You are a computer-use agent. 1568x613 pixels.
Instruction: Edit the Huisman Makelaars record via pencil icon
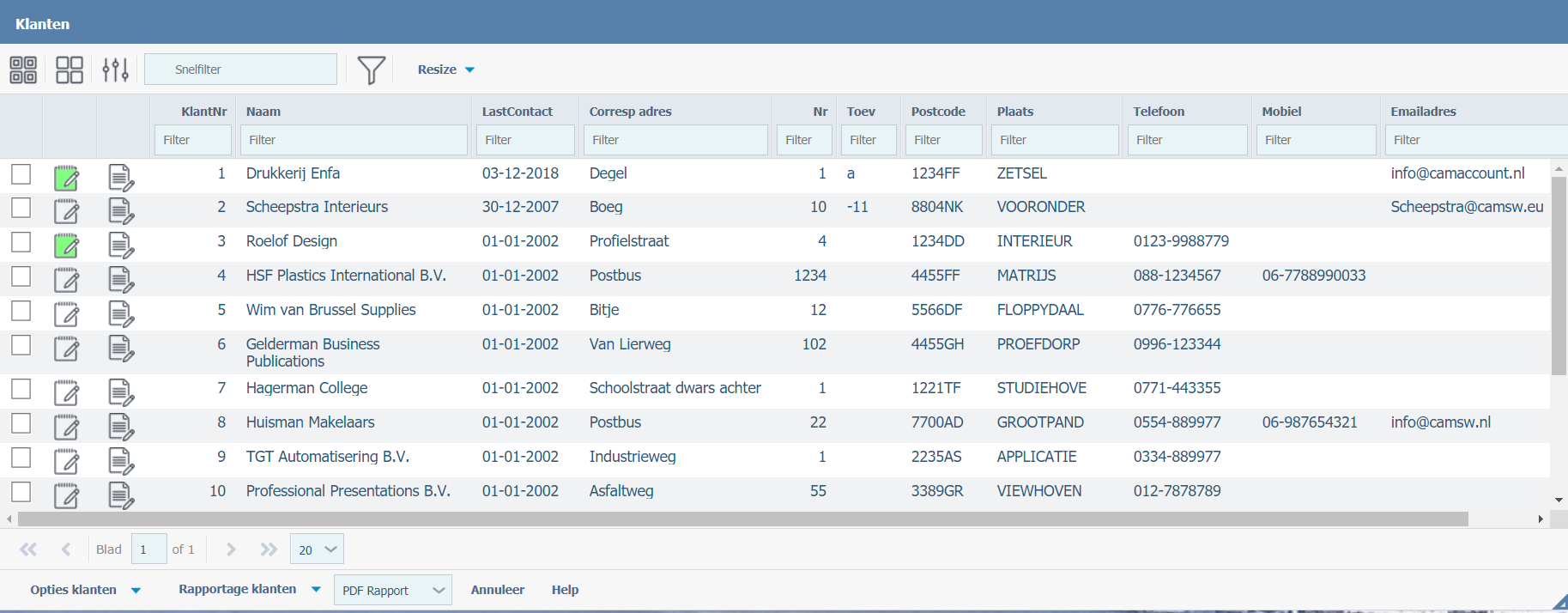(x=67, y=427)
